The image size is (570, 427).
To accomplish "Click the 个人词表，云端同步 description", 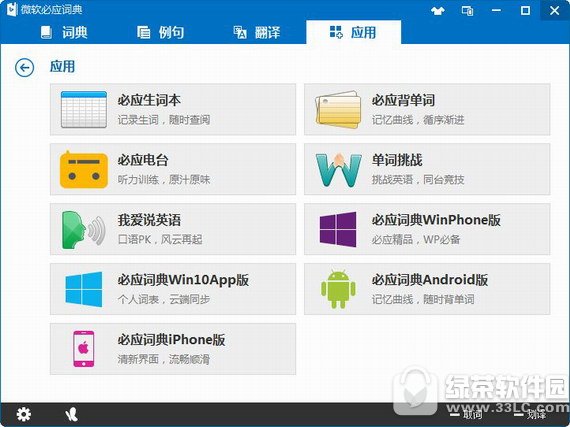I will pos(164,299).
